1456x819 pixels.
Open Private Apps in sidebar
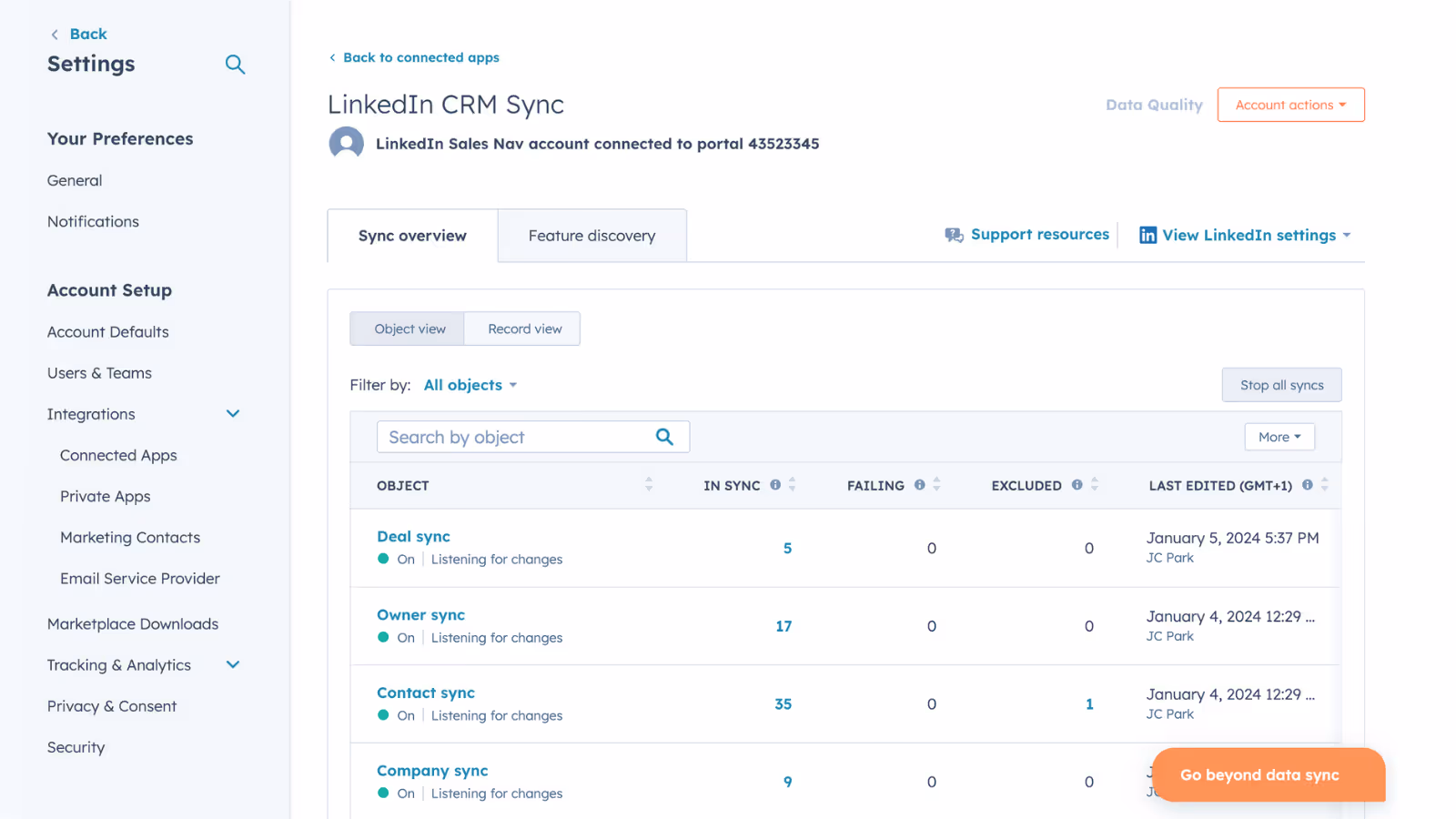tap(106, 496)
